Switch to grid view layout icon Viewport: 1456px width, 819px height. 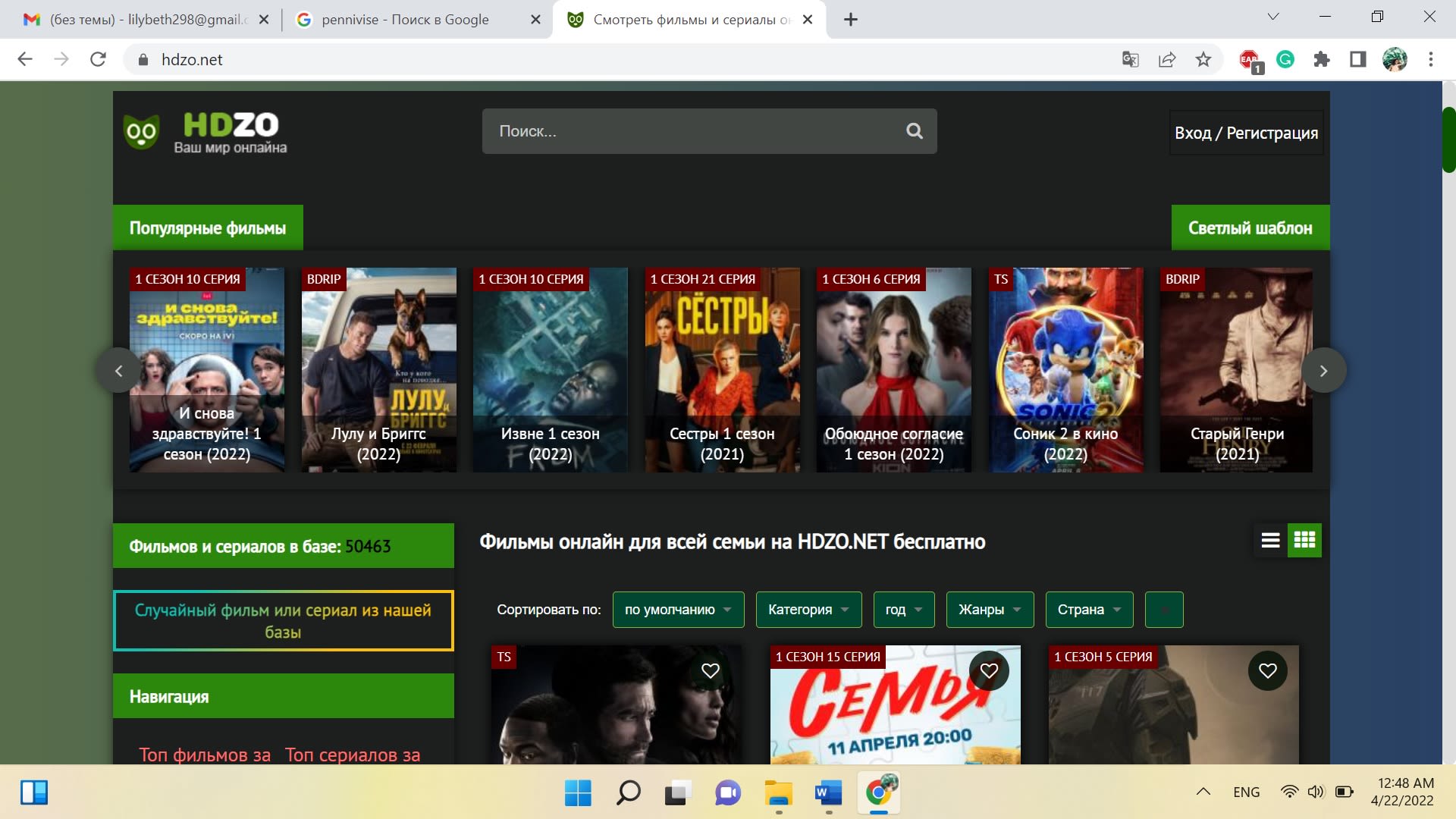coord(1304,541)
